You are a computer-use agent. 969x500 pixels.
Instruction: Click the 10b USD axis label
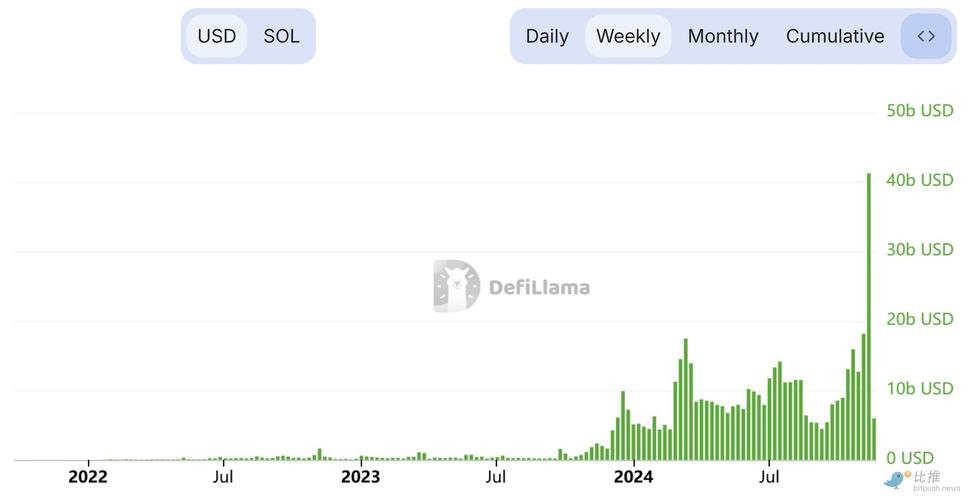point(920,389)
